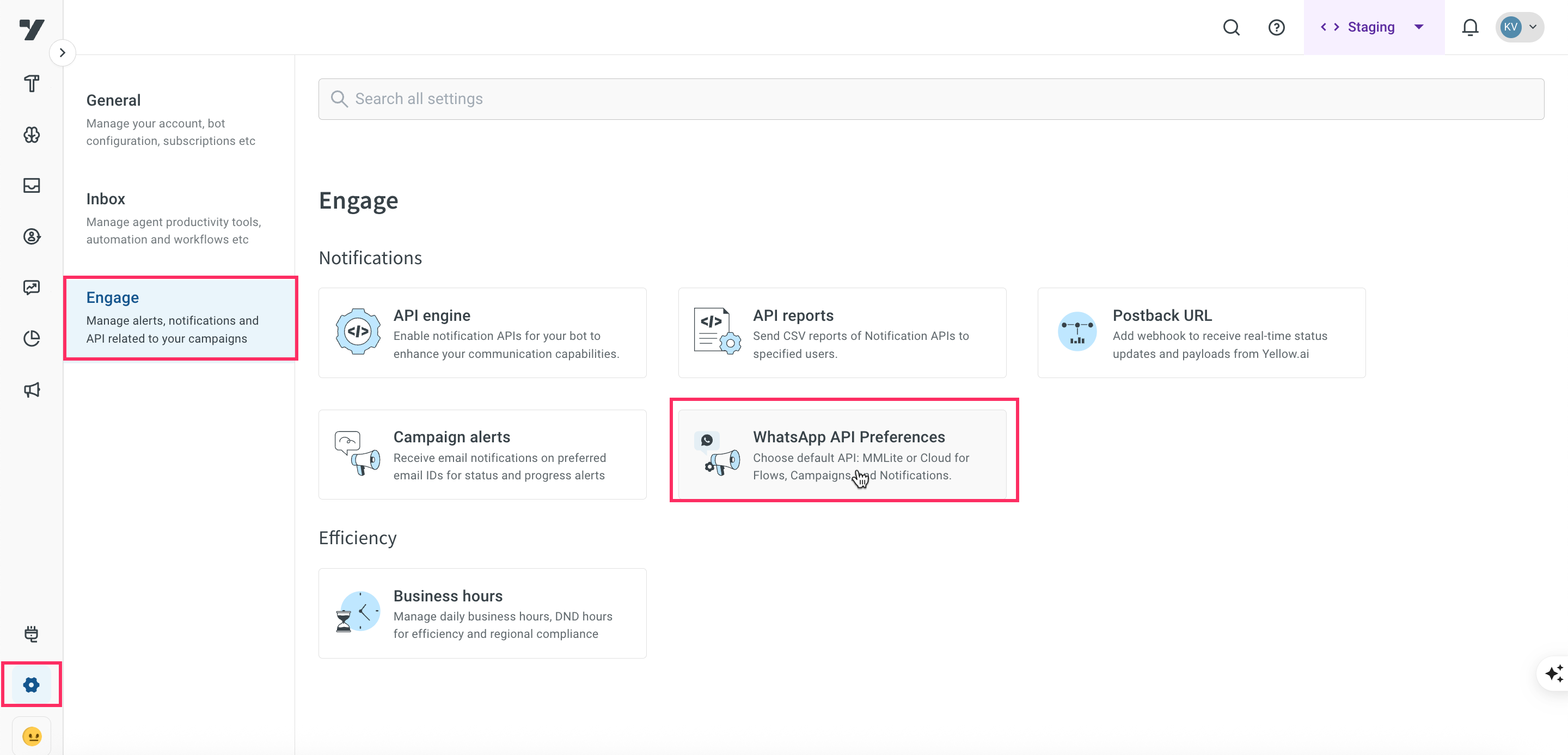Viewport: 1568px width, 755px height.
Task: Click the Business hours clock icon
Action: coord(357,612)
